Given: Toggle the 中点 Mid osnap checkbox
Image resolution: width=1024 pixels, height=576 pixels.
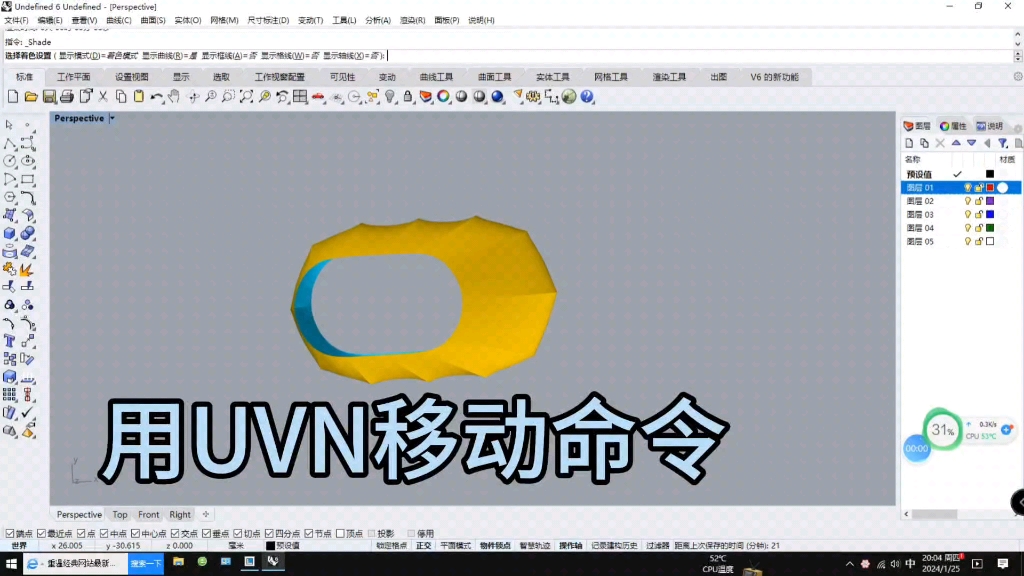Looking at the screenshot, I should pos(104,534).
